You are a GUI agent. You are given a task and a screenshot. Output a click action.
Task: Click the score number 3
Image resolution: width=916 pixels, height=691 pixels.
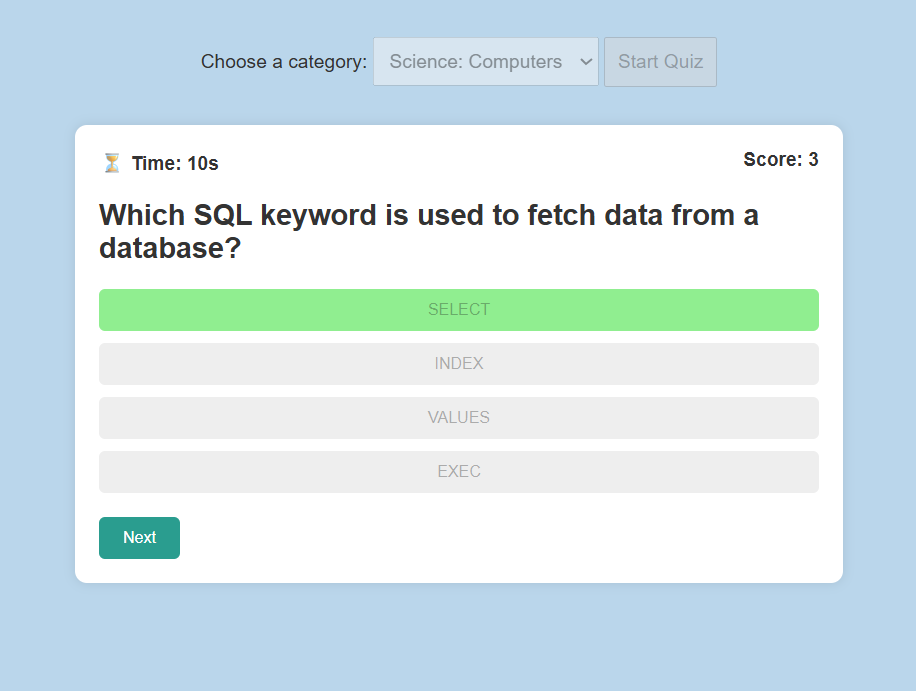pyautogui.click(x=813, y=159)
